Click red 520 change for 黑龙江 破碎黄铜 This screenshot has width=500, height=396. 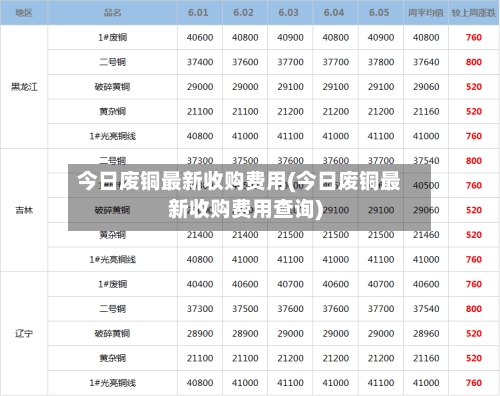(474, 87)
